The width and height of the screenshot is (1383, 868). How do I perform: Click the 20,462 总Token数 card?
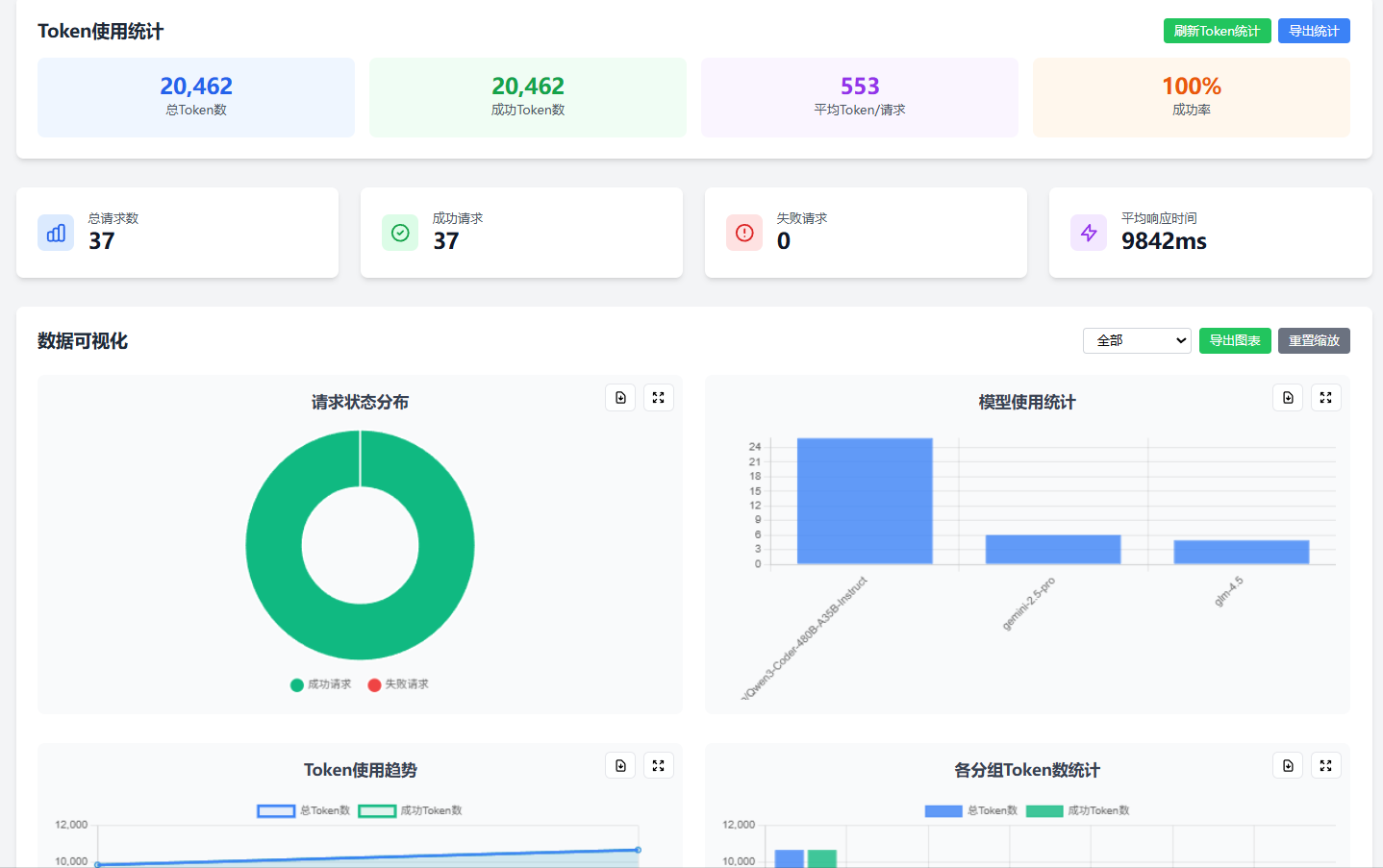pos(196,97)
